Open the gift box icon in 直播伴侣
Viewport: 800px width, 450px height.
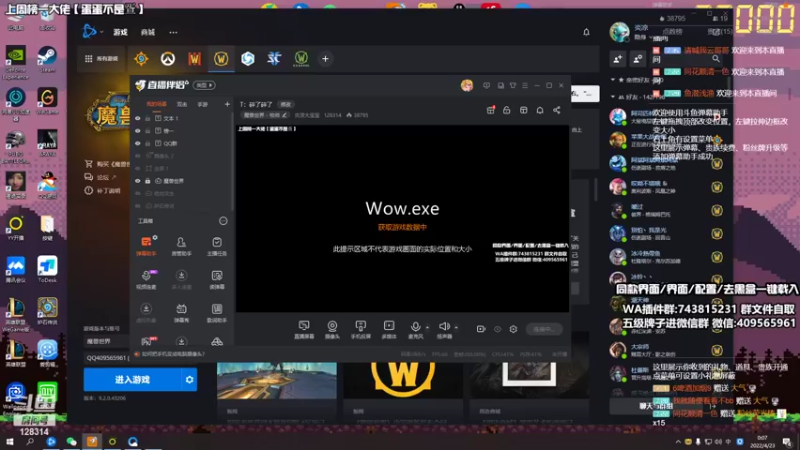[491, 110]
